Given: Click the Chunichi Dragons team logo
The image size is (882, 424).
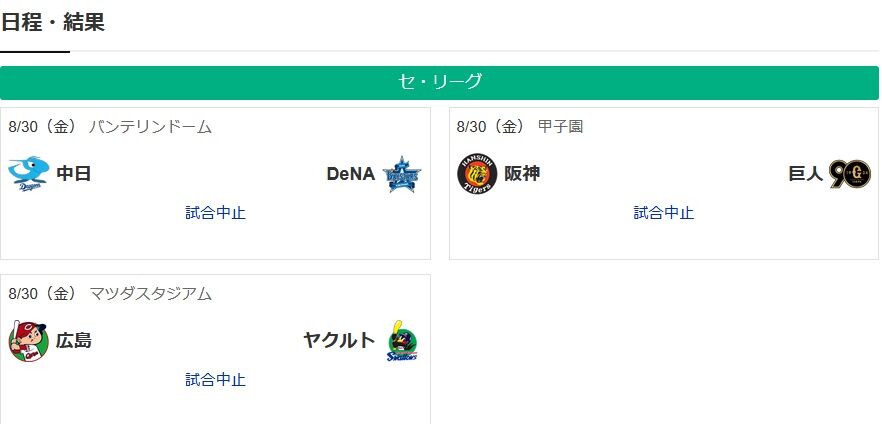Looking at the screenshot, I should [x=29, y=174].
